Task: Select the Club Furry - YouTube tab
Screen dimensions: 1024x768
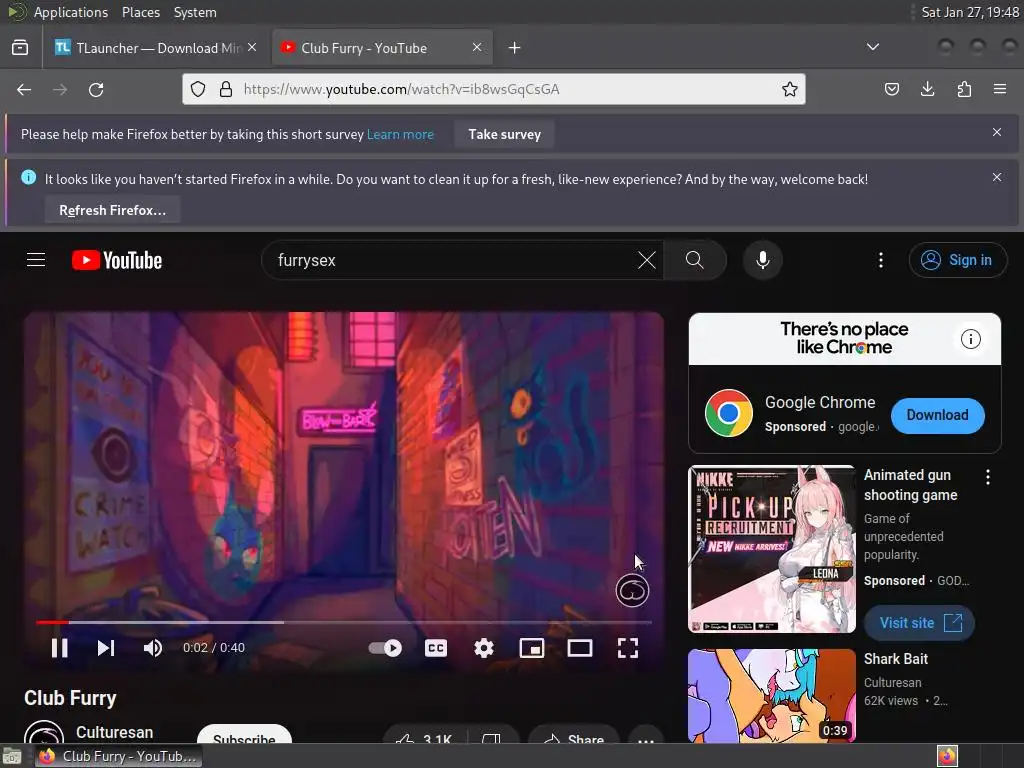Action: pos(382,48)
